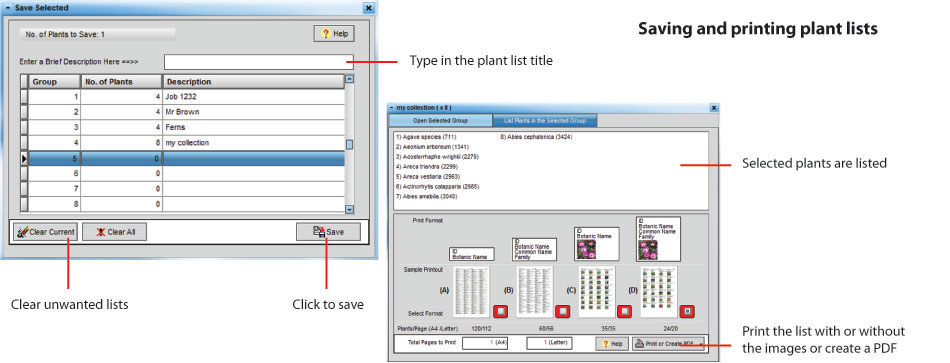
Task: Open the Print or Create PDF dropdown arrow
Action: [x=700, y=344]
